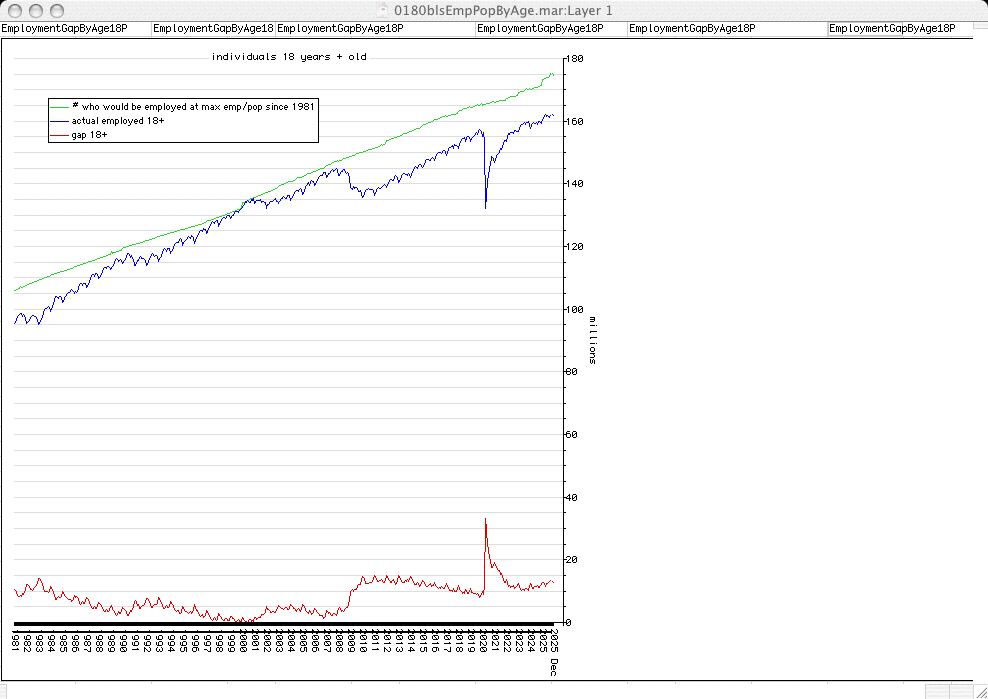
Task: Click the document proxy icon in title bar
Action: click(383, 9)
